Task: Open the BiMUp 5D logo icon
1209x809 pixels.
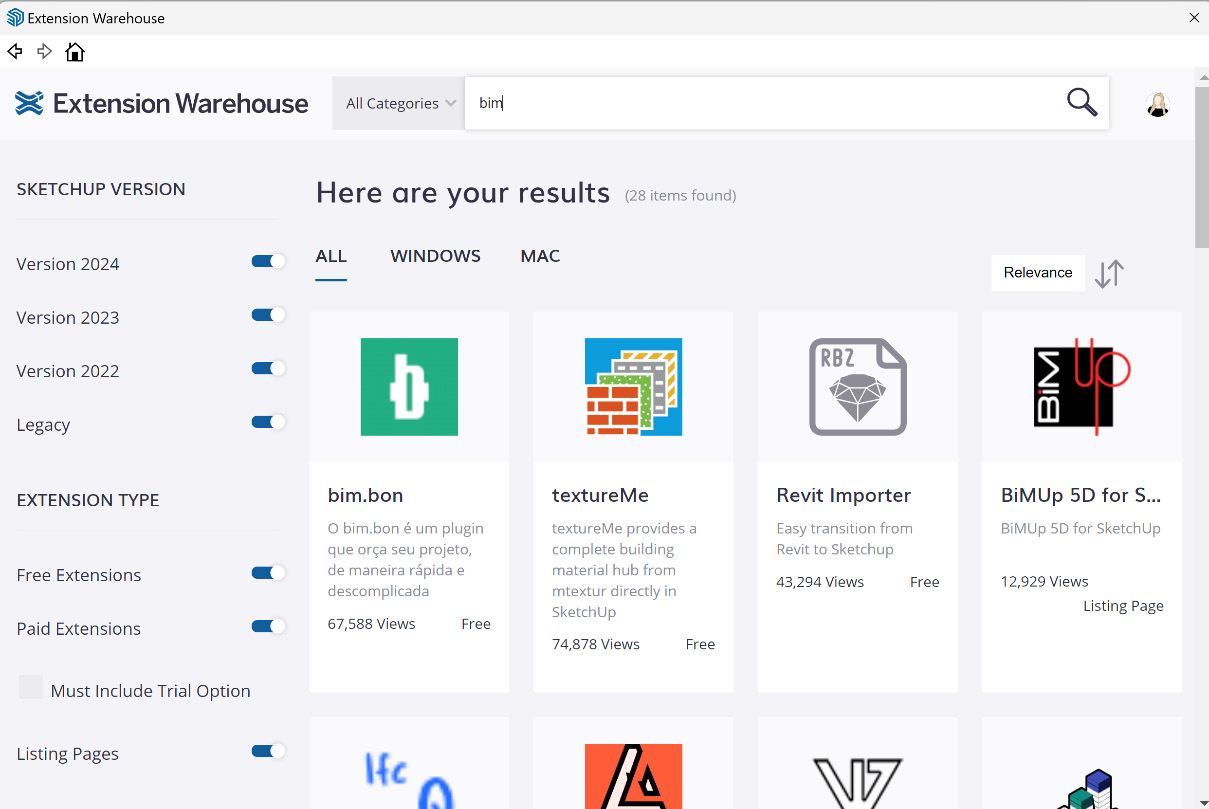Action: tap(1082, 387)
